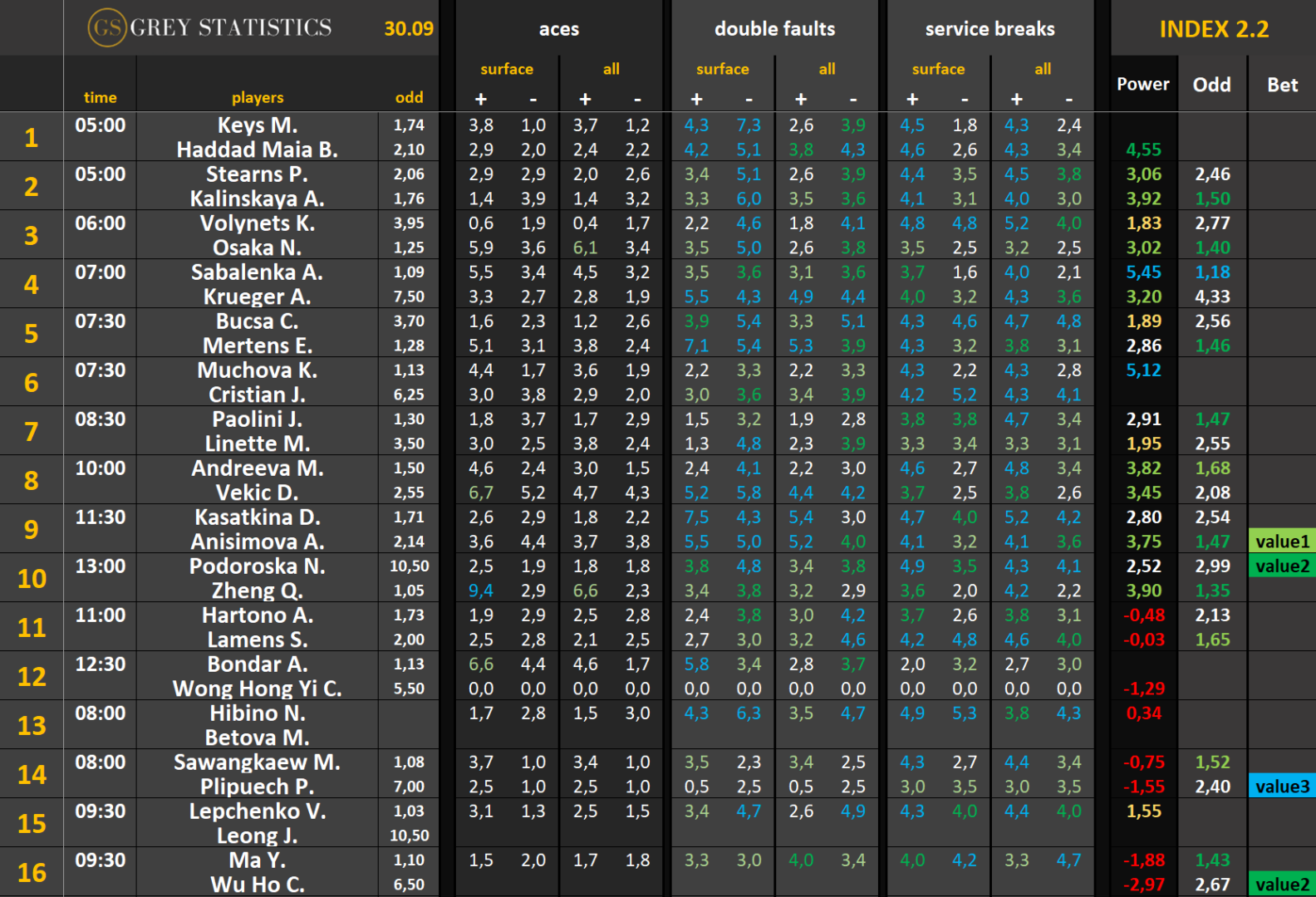Select player Stearns P.
The height and width of the screenshot is (897, 1316).
pyautogui.click(x=258, y=174)
